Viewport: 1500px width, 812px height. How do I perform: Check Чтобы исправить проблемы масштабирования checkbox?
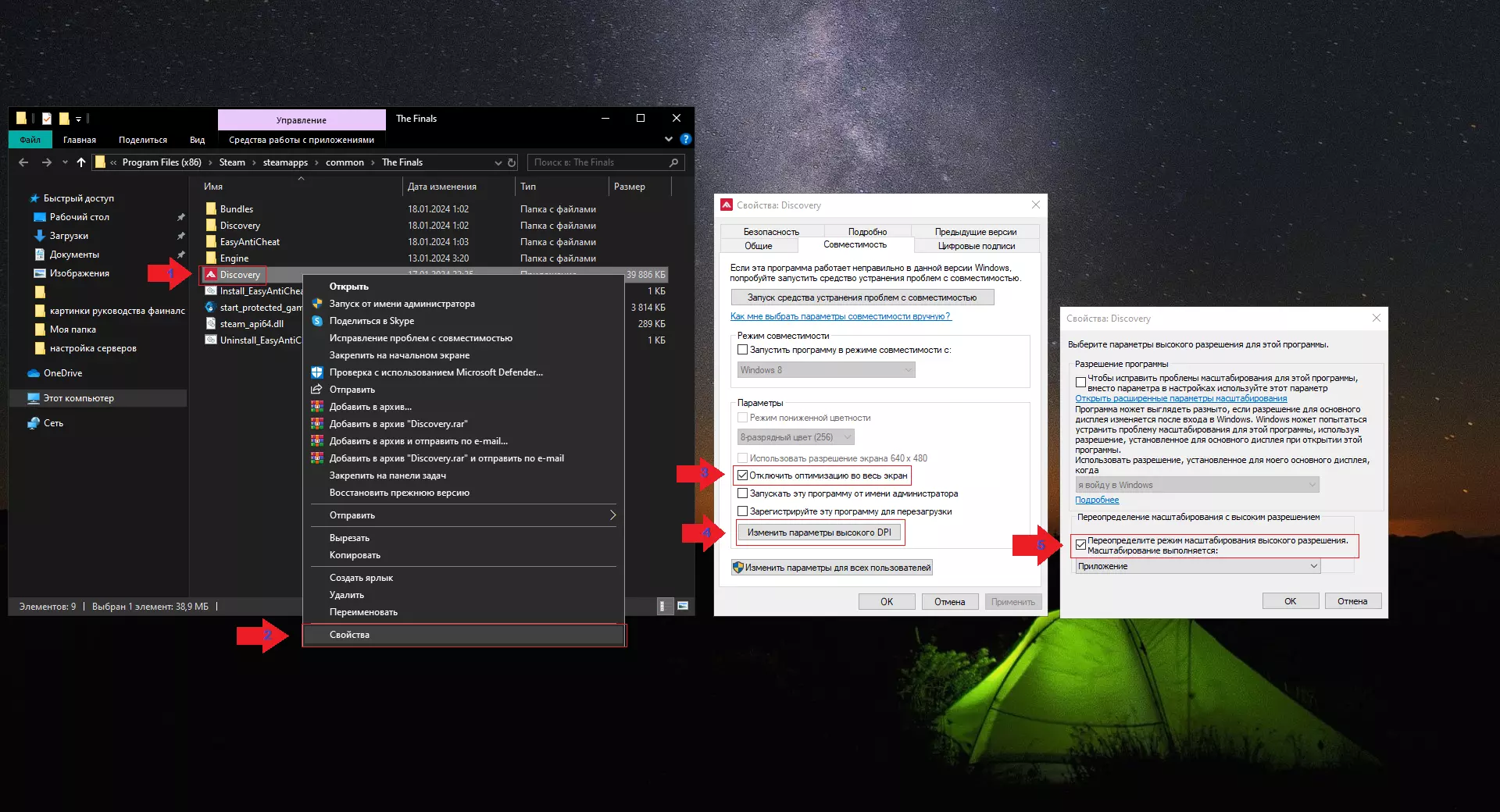(x=1080, y=383)
